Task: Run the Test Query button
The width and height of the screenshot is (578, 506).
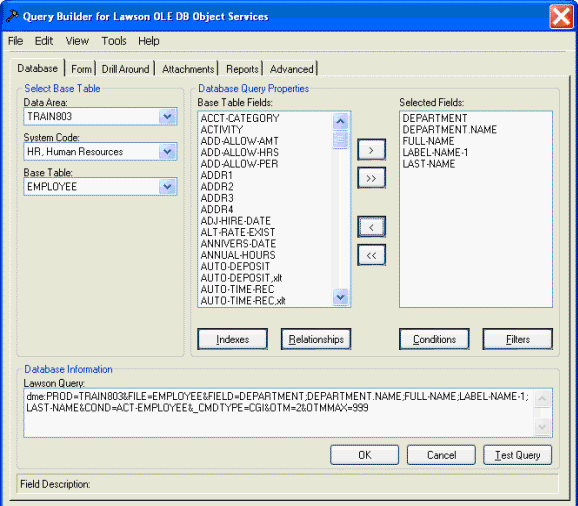Action: pos(518,455)
